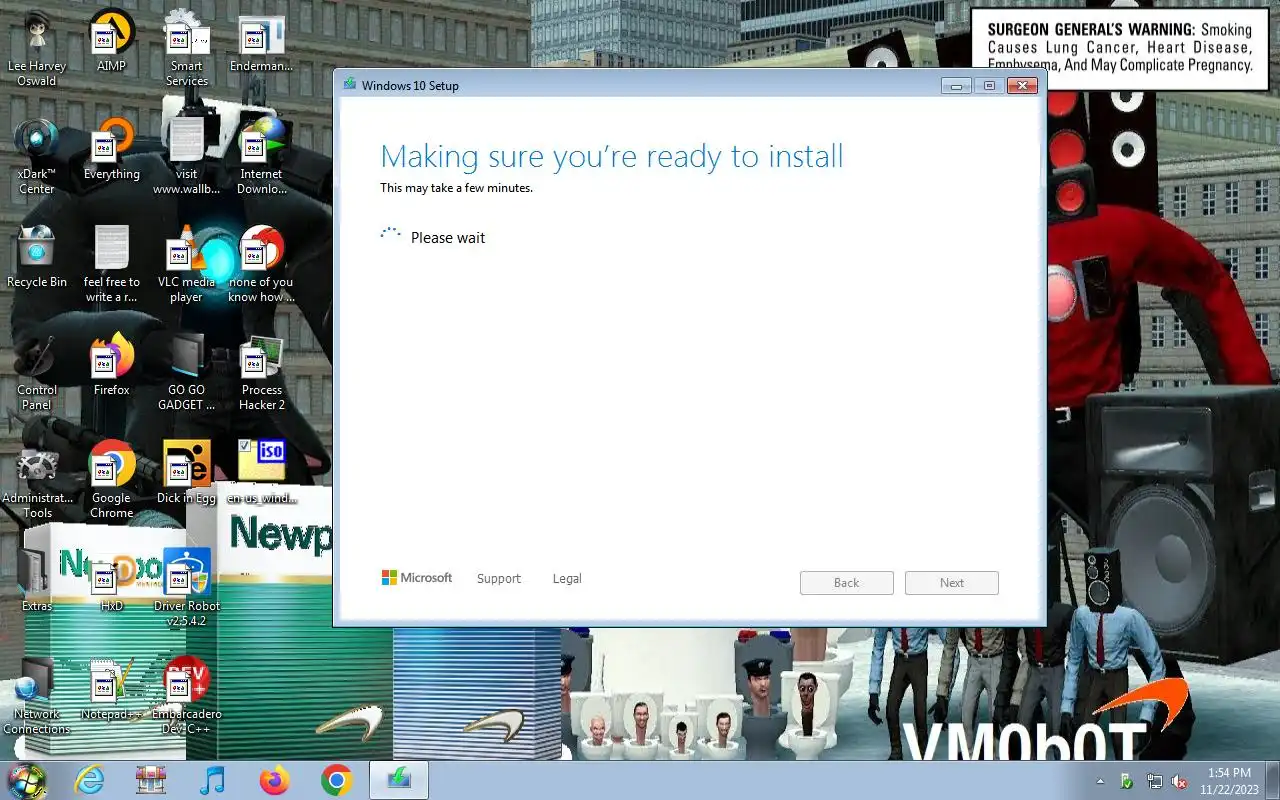Open the AIMP desktop shortcut

point(112,41)
